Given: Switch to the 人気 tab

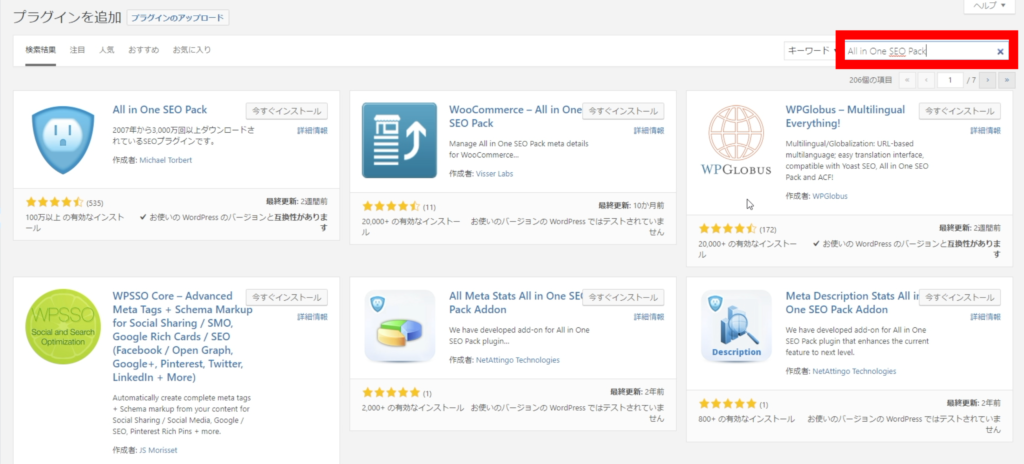Looking at the screenshot, I should coord(106,50).
